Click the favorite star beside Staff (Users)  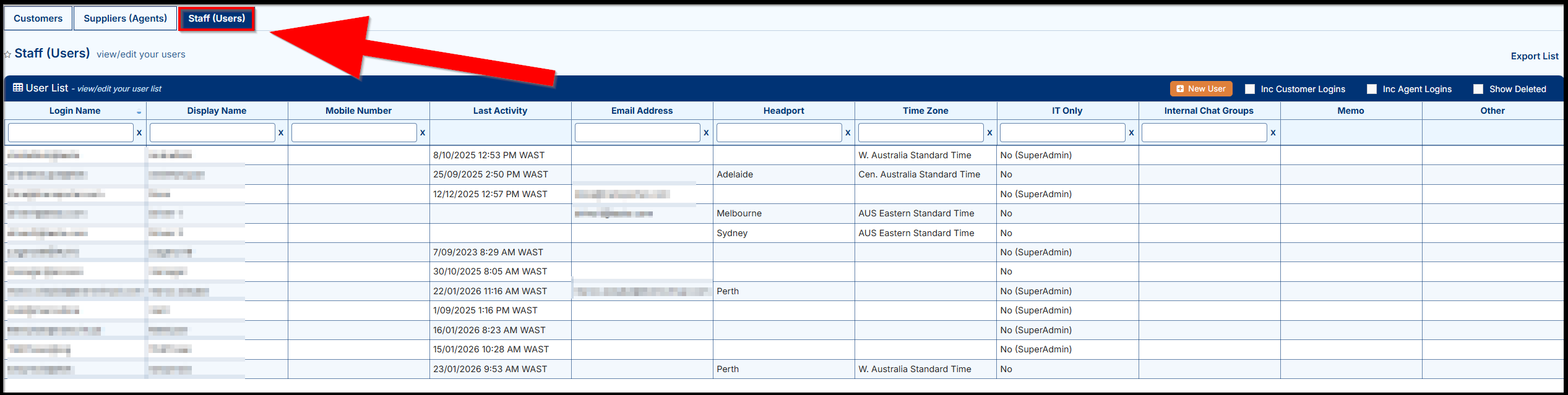7,54
